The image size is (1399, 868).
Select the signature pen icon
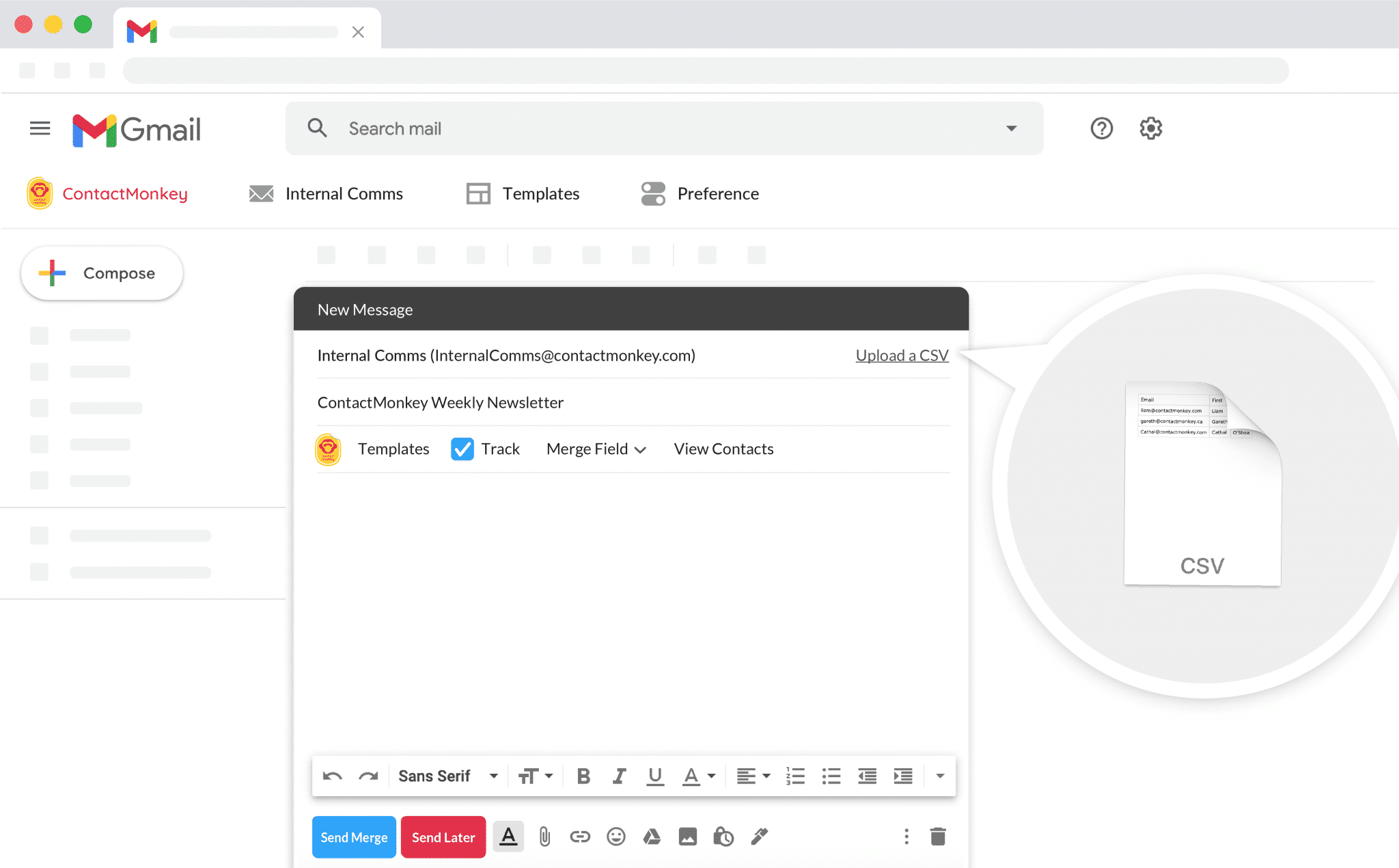pyautogui.click(x=760, y=836)
